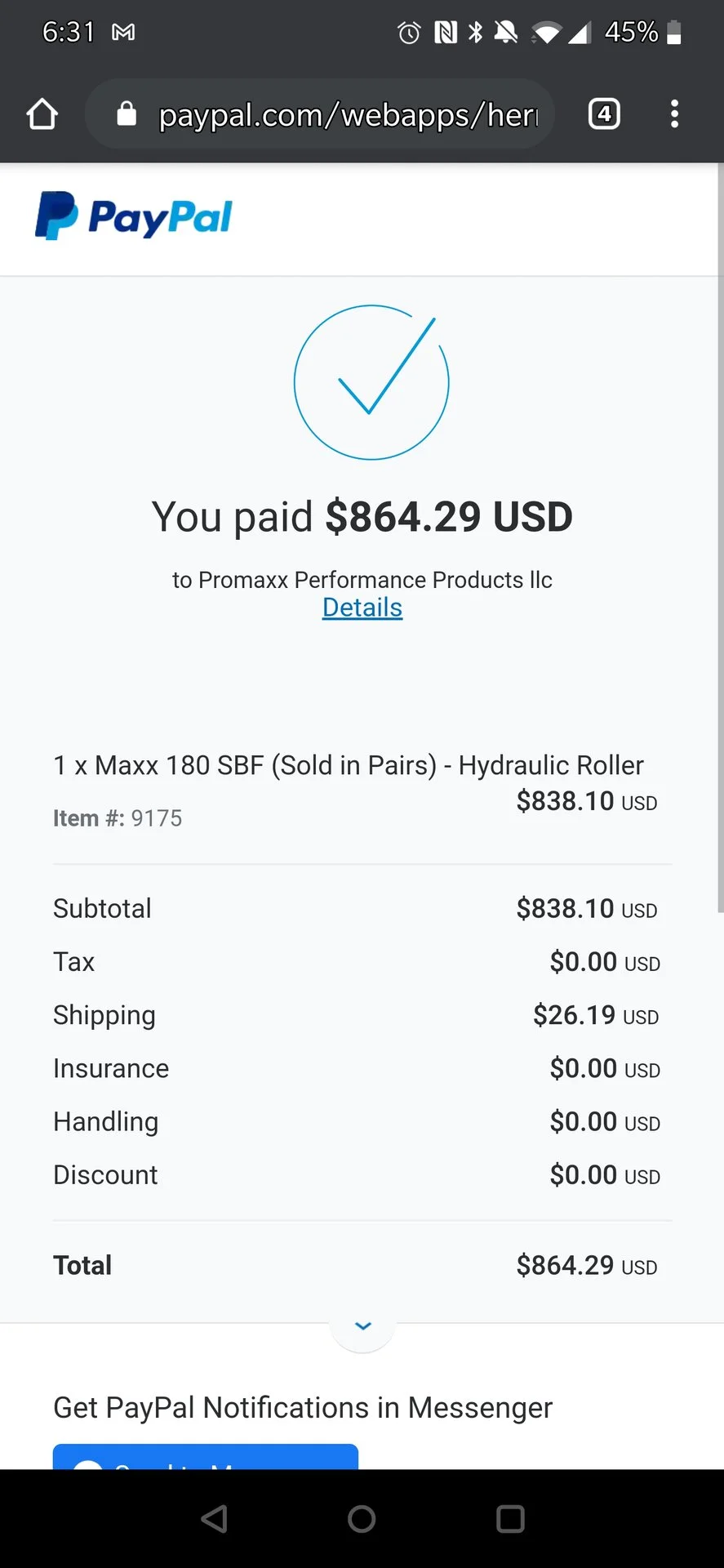Viewport: 724px width, 1568px height.
Task: Tap the blue payment success checkmark circle
Action: 371,382
